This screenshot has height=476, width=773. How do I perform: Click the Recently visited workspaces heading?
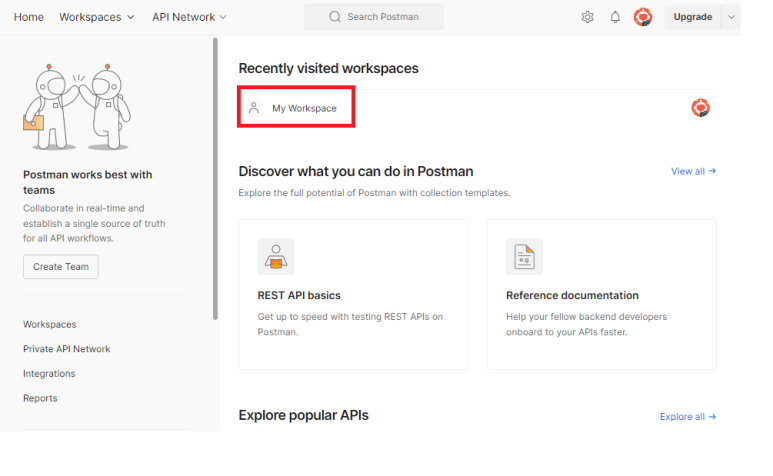[x=328, y=68]
